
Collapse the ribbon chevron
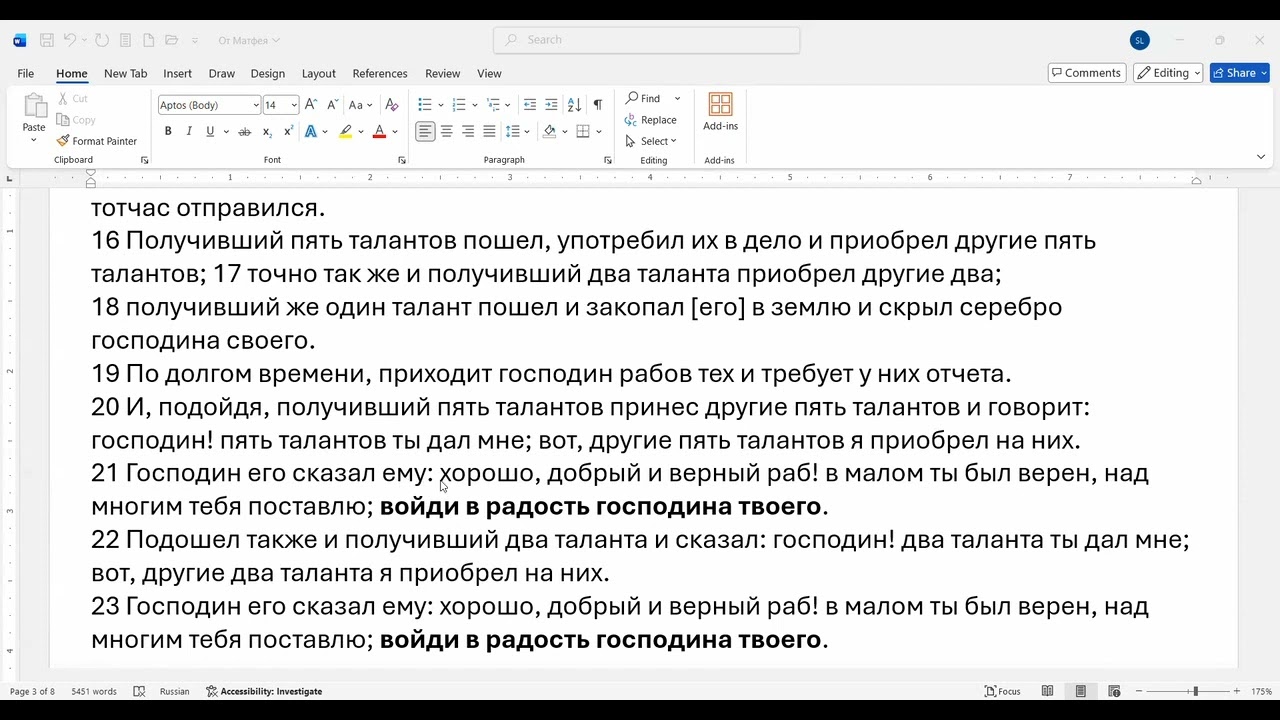(1261, 157)
